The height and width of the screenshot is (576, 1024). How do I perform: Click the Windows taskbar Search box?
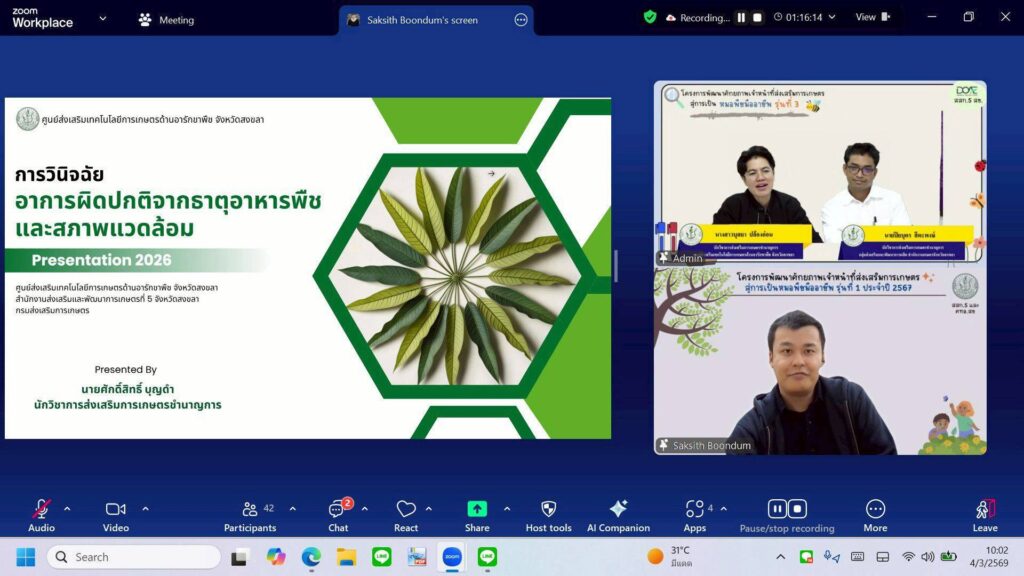(x=133, y=557)
